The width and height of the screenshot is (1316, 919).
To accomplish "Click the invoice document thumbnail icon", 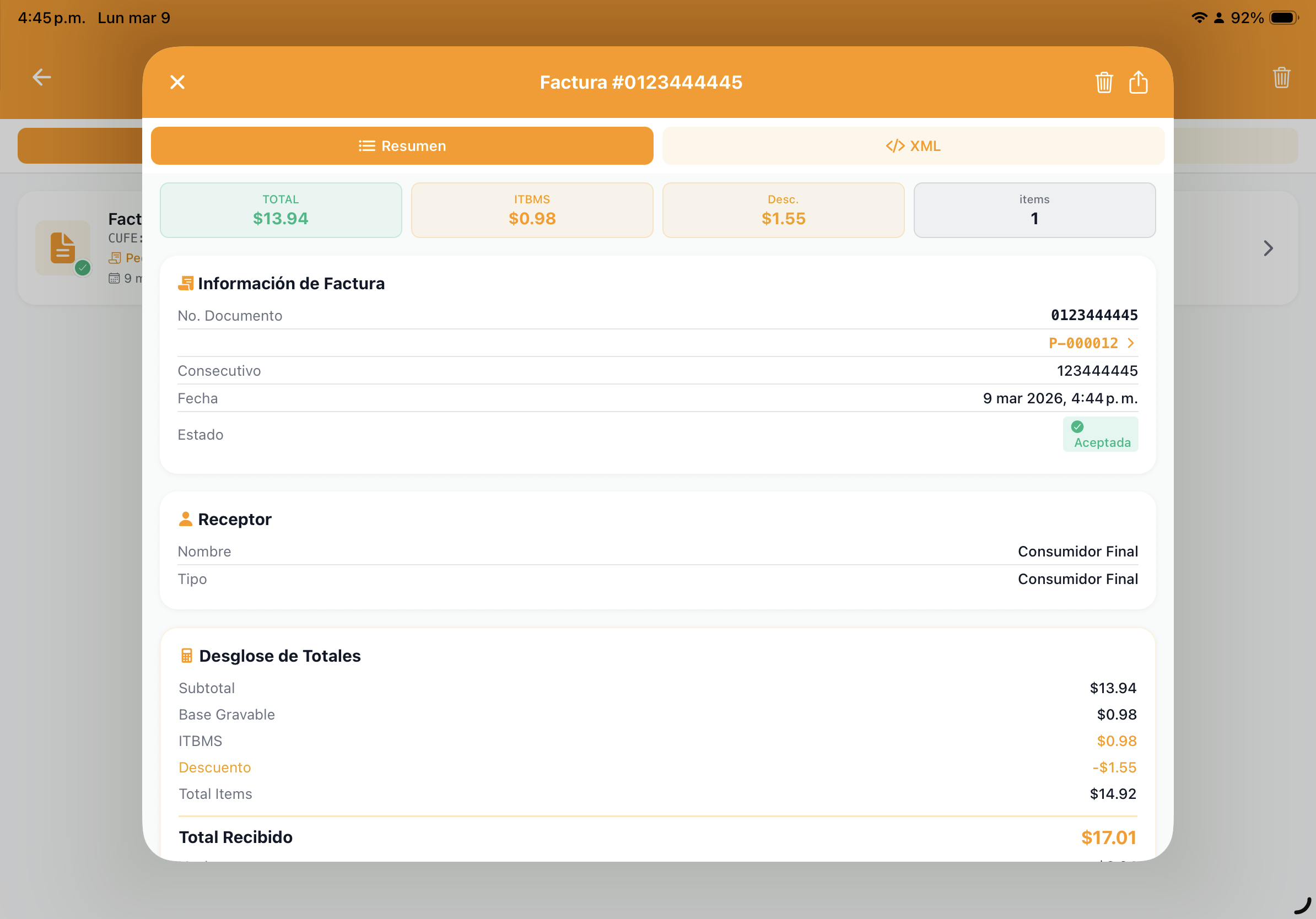I will [x=63, y=248].
